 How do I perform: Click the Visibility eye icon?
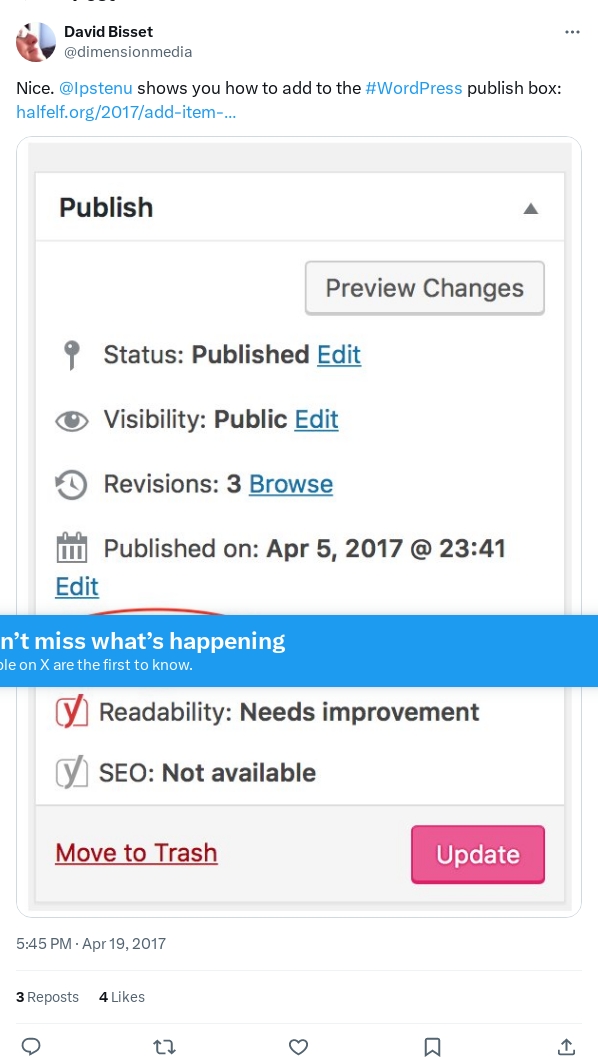point(72,421)
